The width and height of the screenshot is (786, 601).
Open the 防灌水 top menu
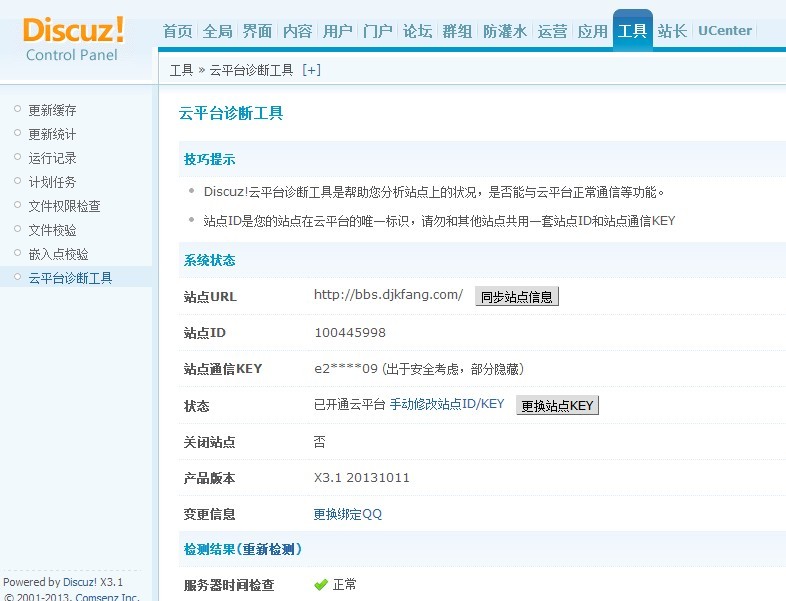(505, 31)
